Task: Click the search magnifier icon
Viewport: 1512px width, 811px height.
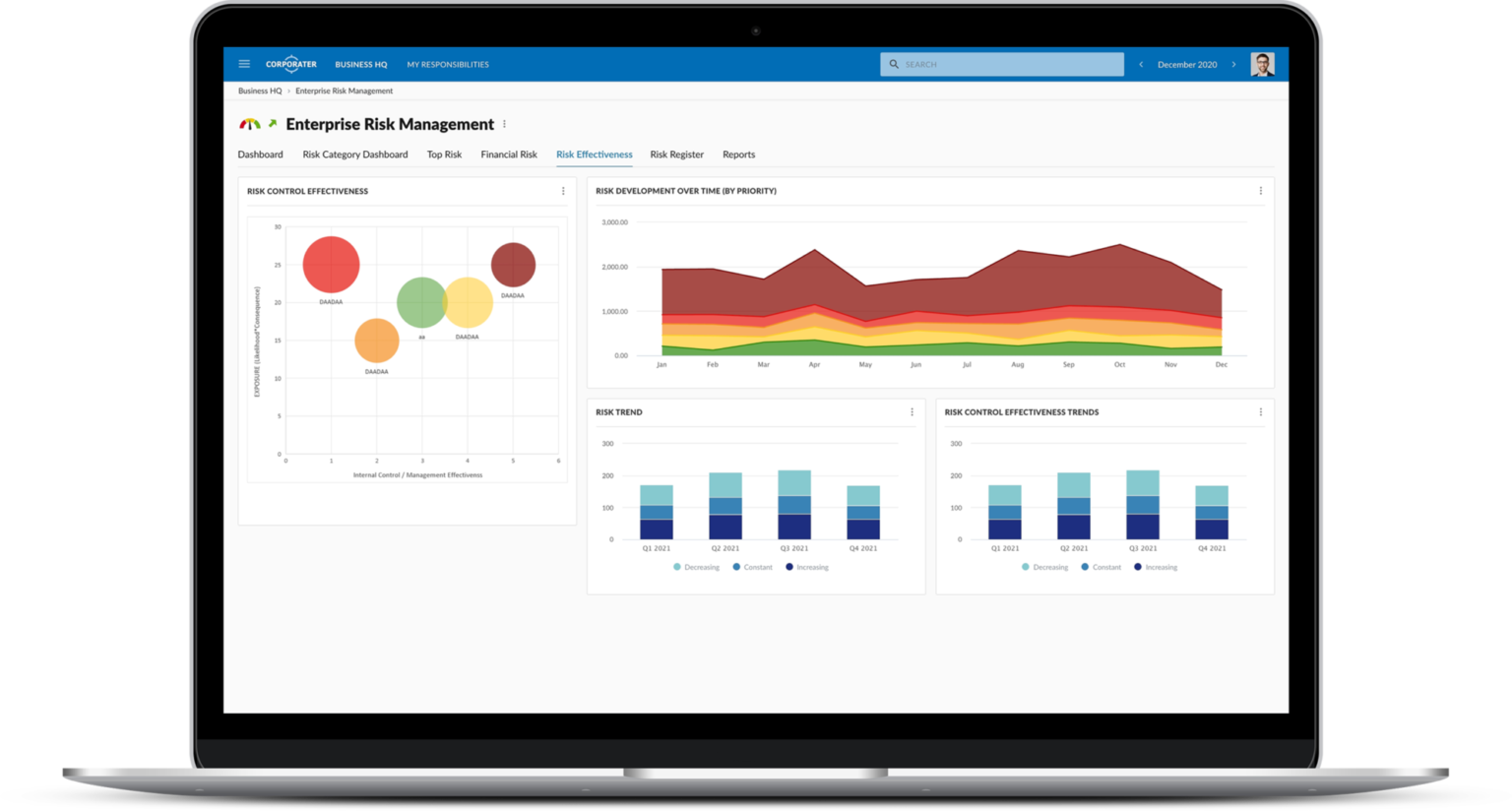Action: pos(894,64)
